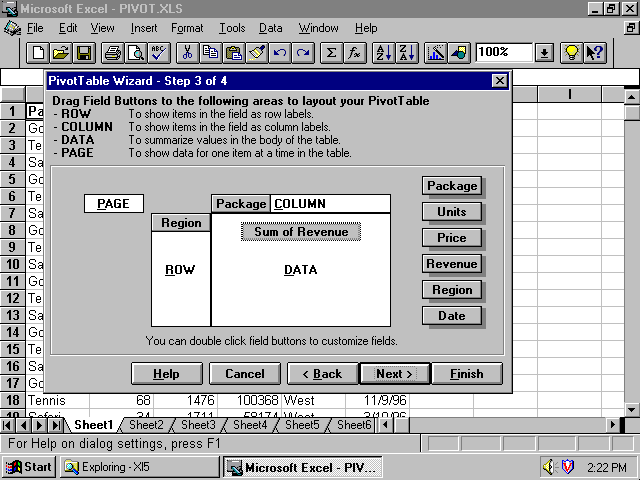Switch to Sheet4 tab
Viewport: 640px width, 480px height.
(250, 425)
